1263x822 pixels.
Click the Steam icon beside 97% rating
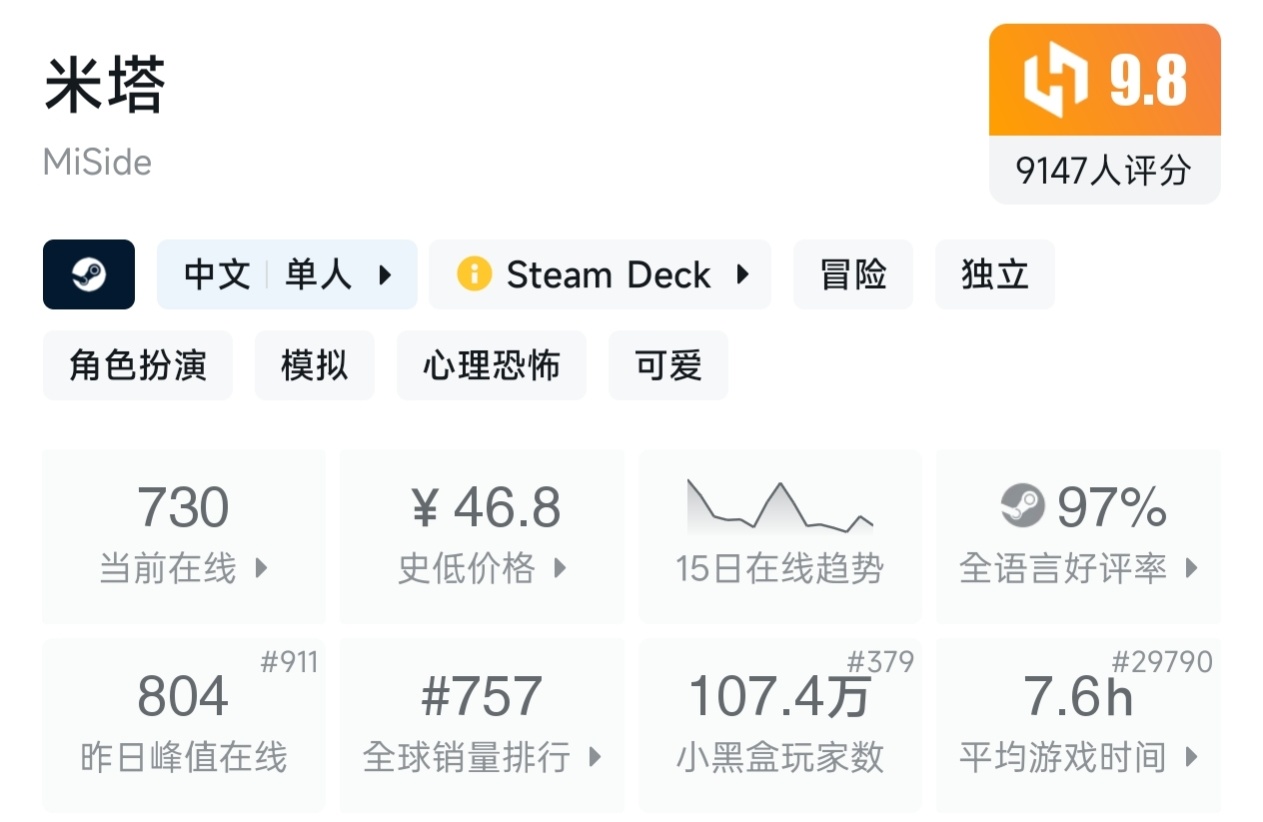[1022, 506]
